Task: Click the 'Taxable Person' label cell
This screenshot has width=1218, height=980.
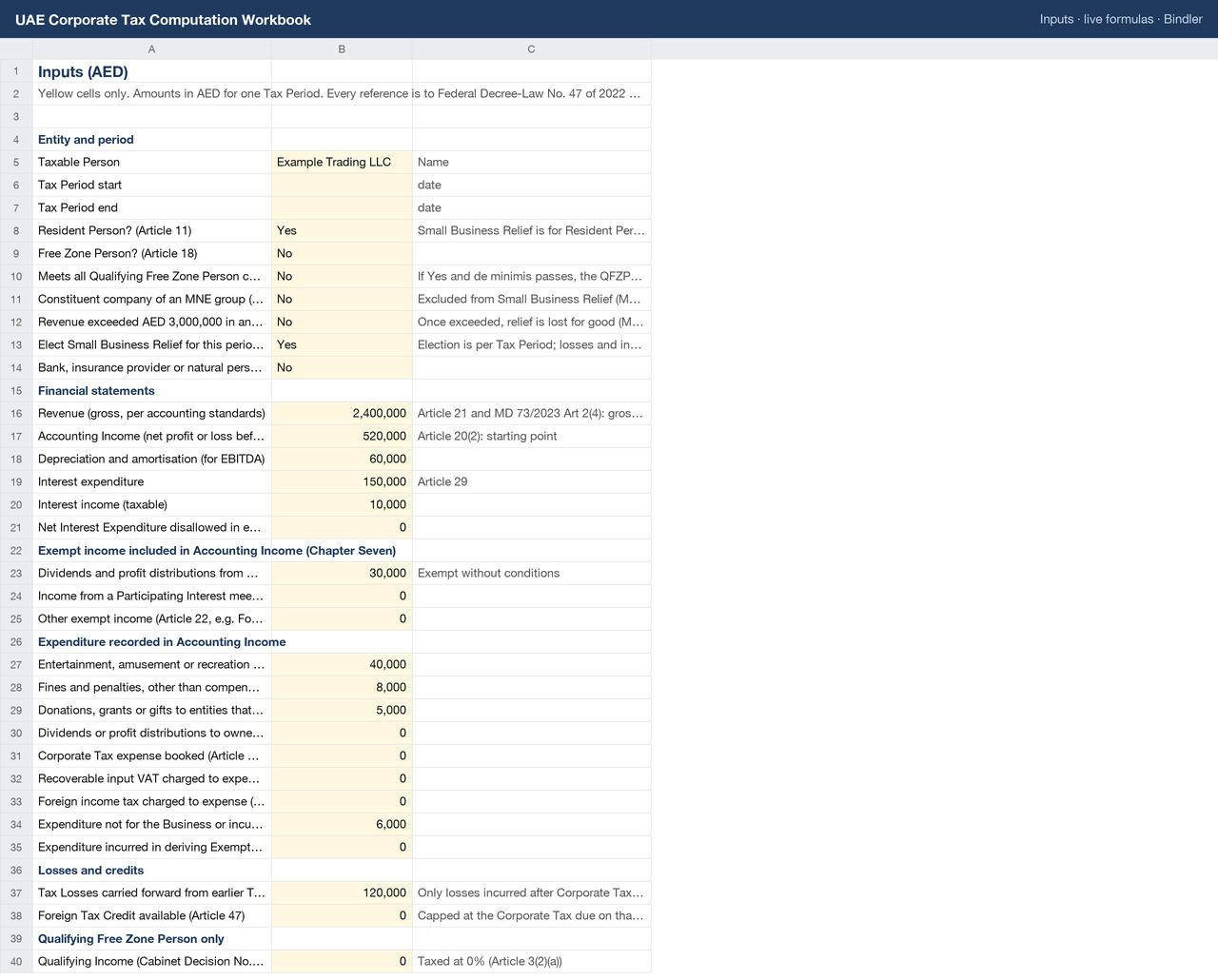Action: pyautogui.click(x=152, y=162)
